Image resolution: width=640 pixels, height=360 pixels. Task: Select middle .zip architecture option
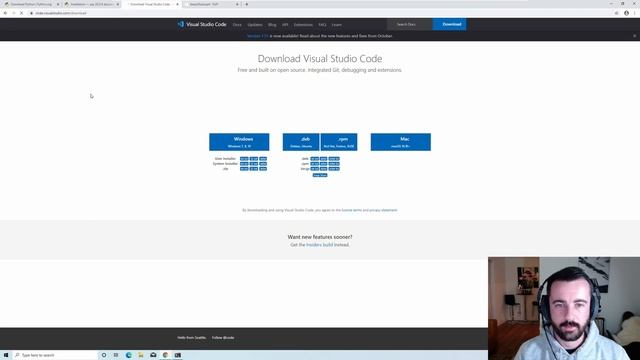click(x=254, y=169)
